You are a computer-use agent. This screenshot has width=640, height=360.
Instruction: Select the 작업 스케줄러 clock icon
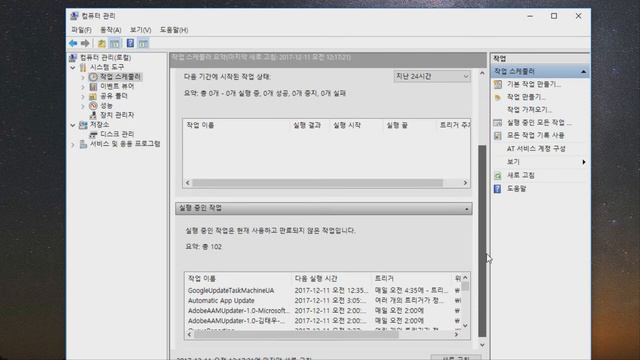tap(93, 77)
